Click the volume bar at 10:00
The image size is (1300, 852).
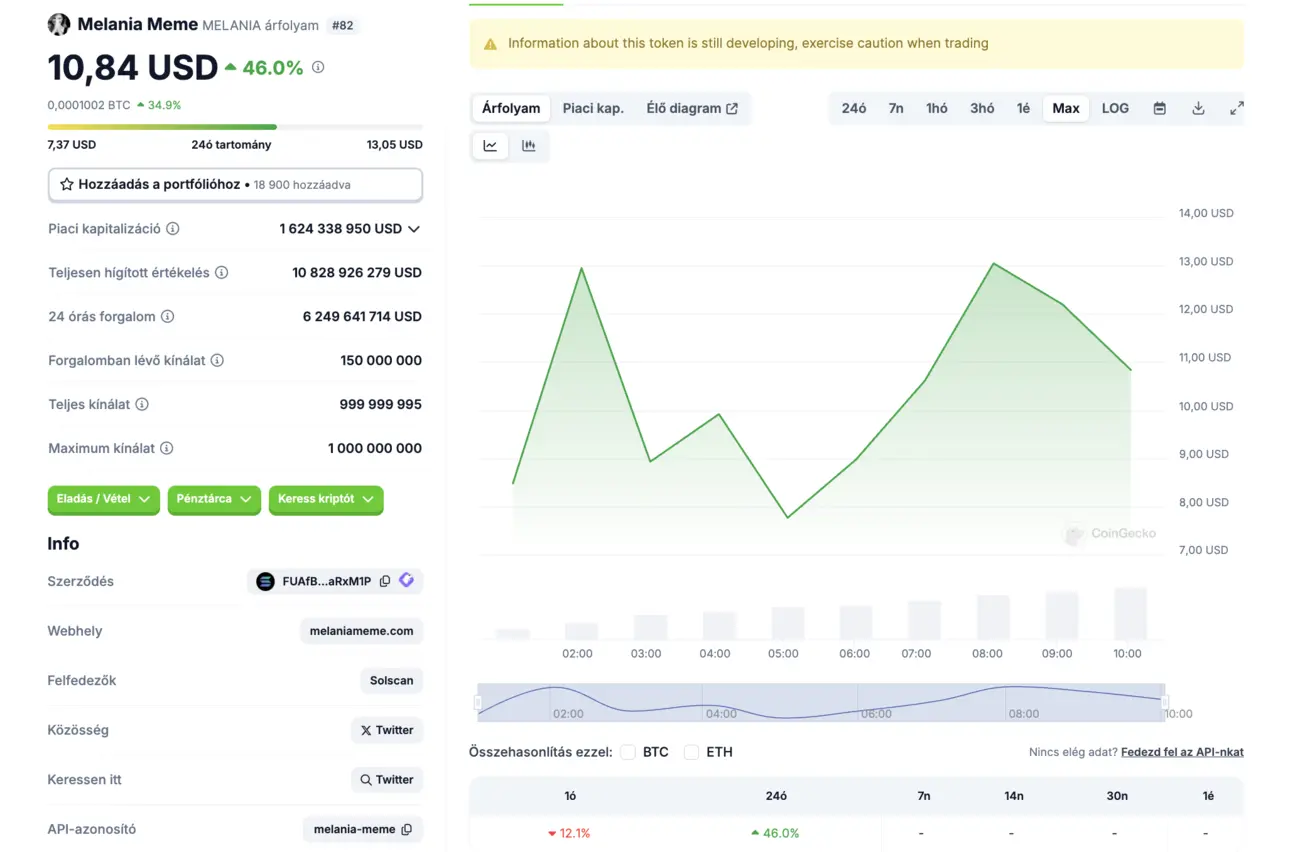1130,614
